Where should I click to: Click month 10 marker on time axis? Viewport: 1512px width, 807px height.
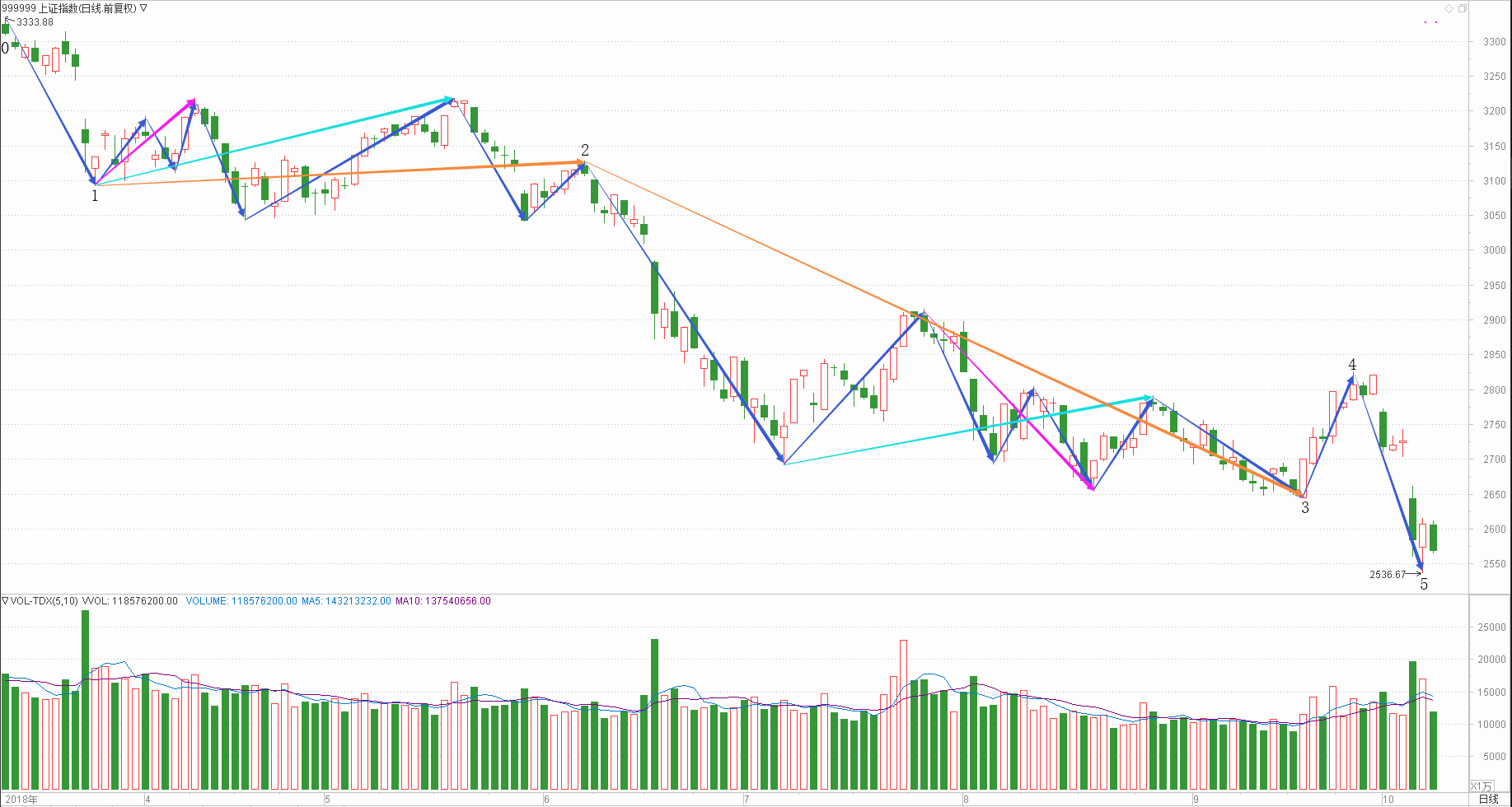pos(1388,800)
